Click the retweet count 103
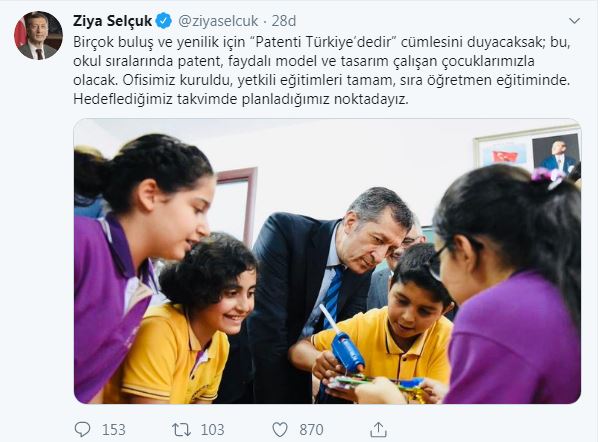The height and width of the screenshot is (442, 600). 212,430
